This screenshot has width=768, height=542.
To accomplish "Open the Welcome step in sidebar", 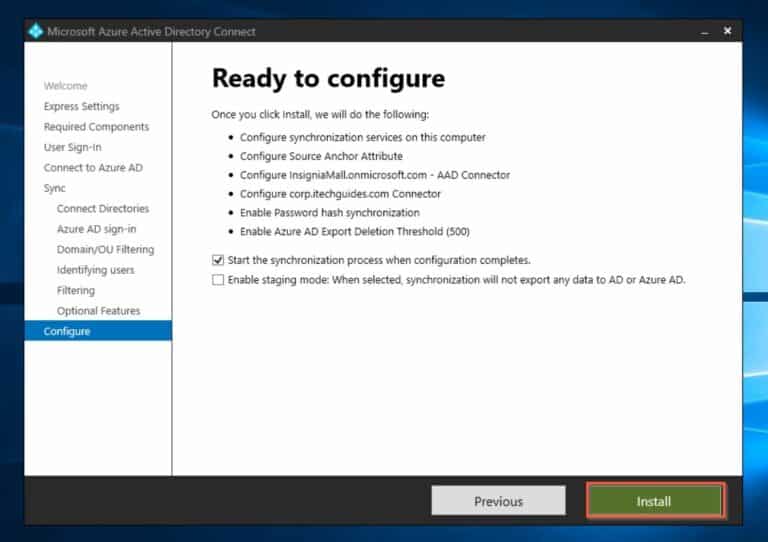I will pos(65,86).
